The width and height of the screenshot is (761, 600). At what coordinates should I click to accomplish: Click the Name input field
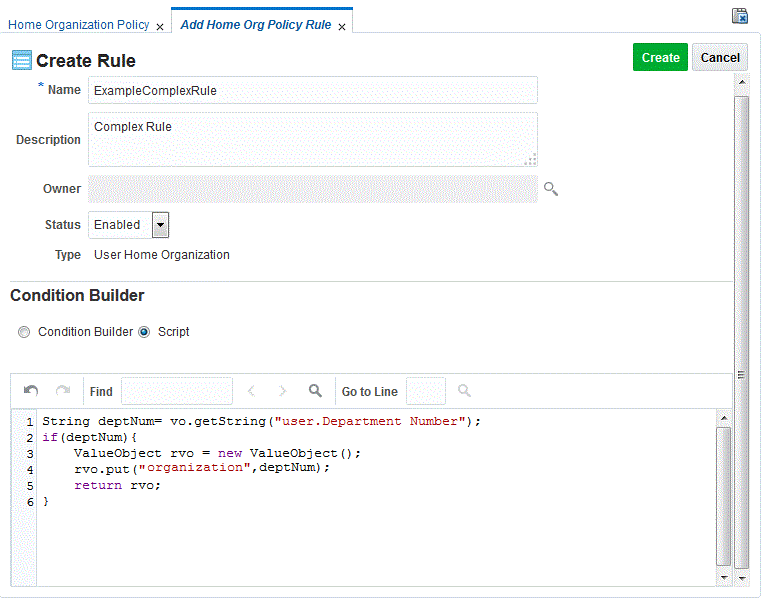click(313, 90)
